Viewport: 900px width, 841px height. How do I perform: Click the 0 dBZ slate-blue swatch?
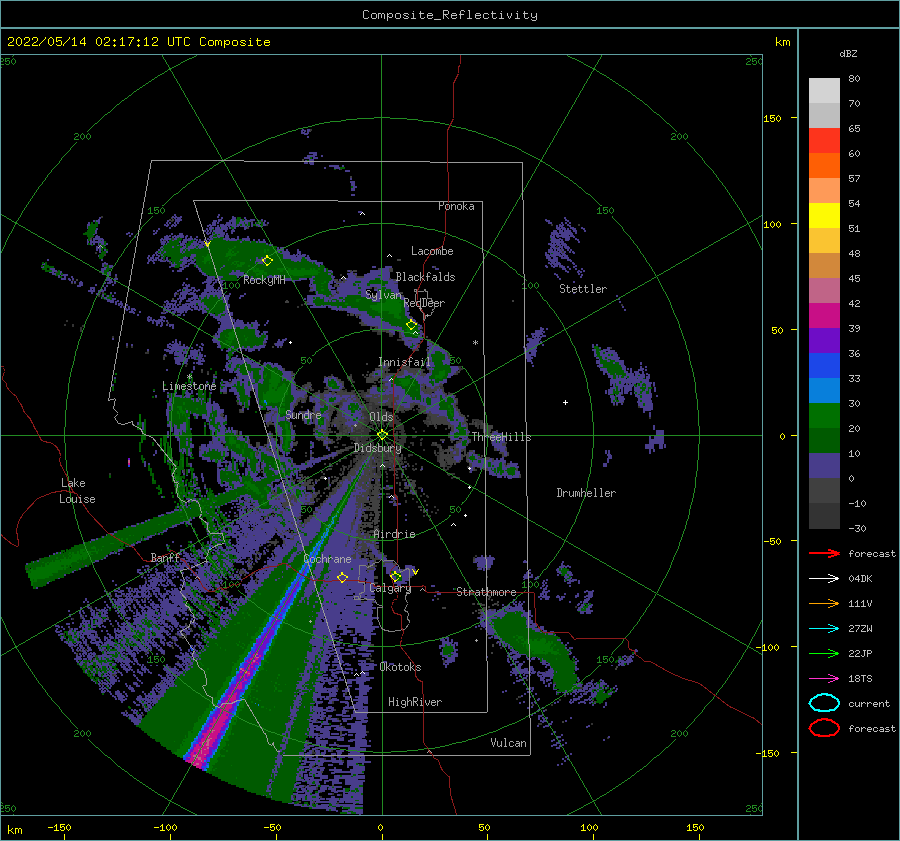(x=824, y=466)
